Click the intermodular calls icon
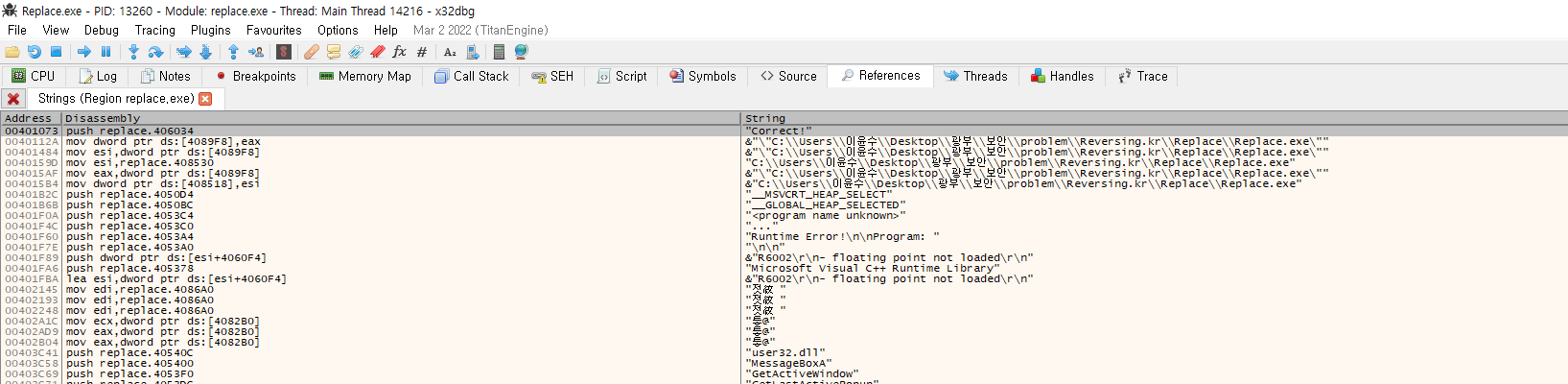This screenshot has height=384, width=1568. tap(471, 52)
